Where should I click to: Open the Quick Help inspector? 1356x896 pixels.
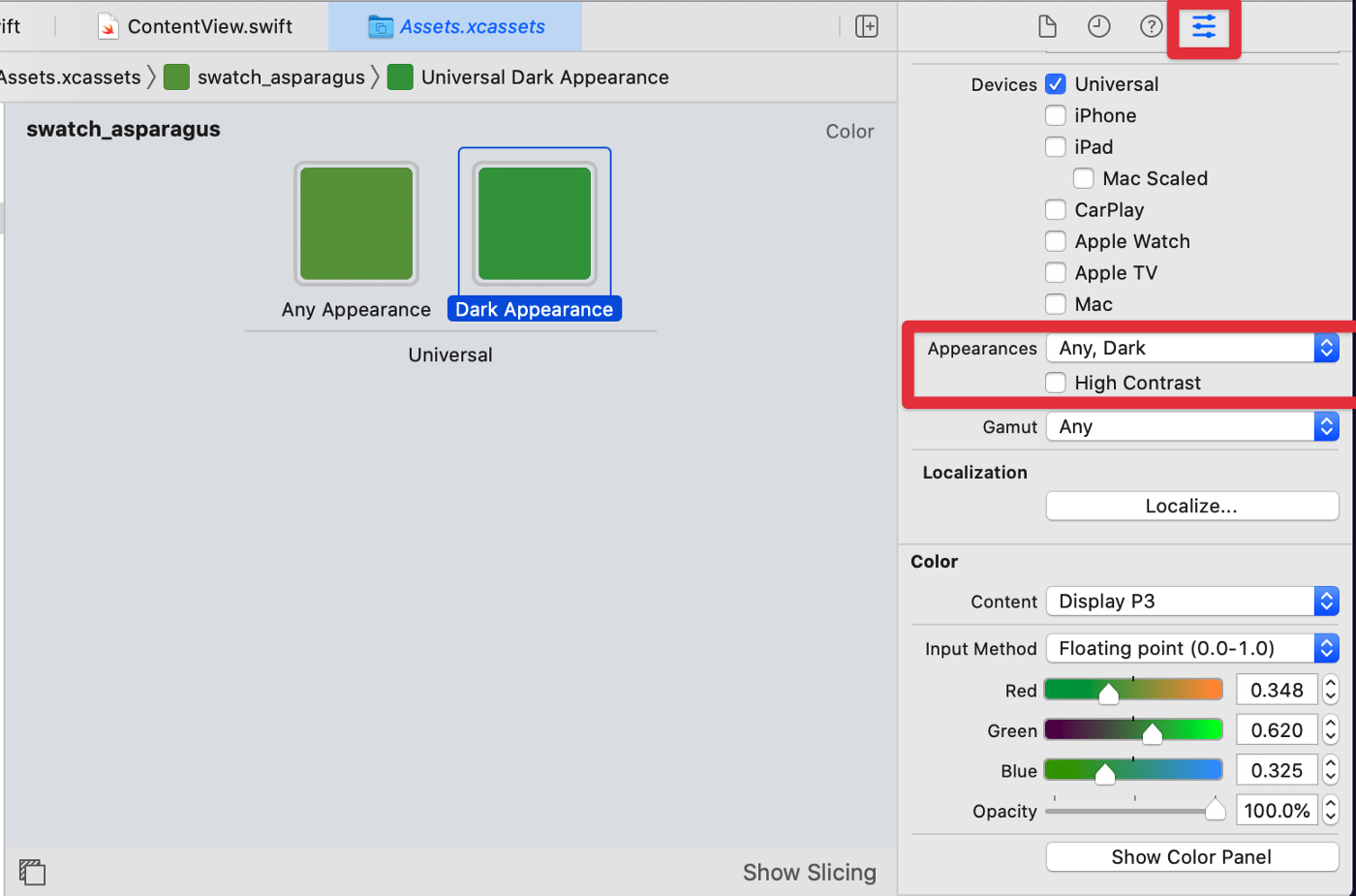coord(1150,27)
